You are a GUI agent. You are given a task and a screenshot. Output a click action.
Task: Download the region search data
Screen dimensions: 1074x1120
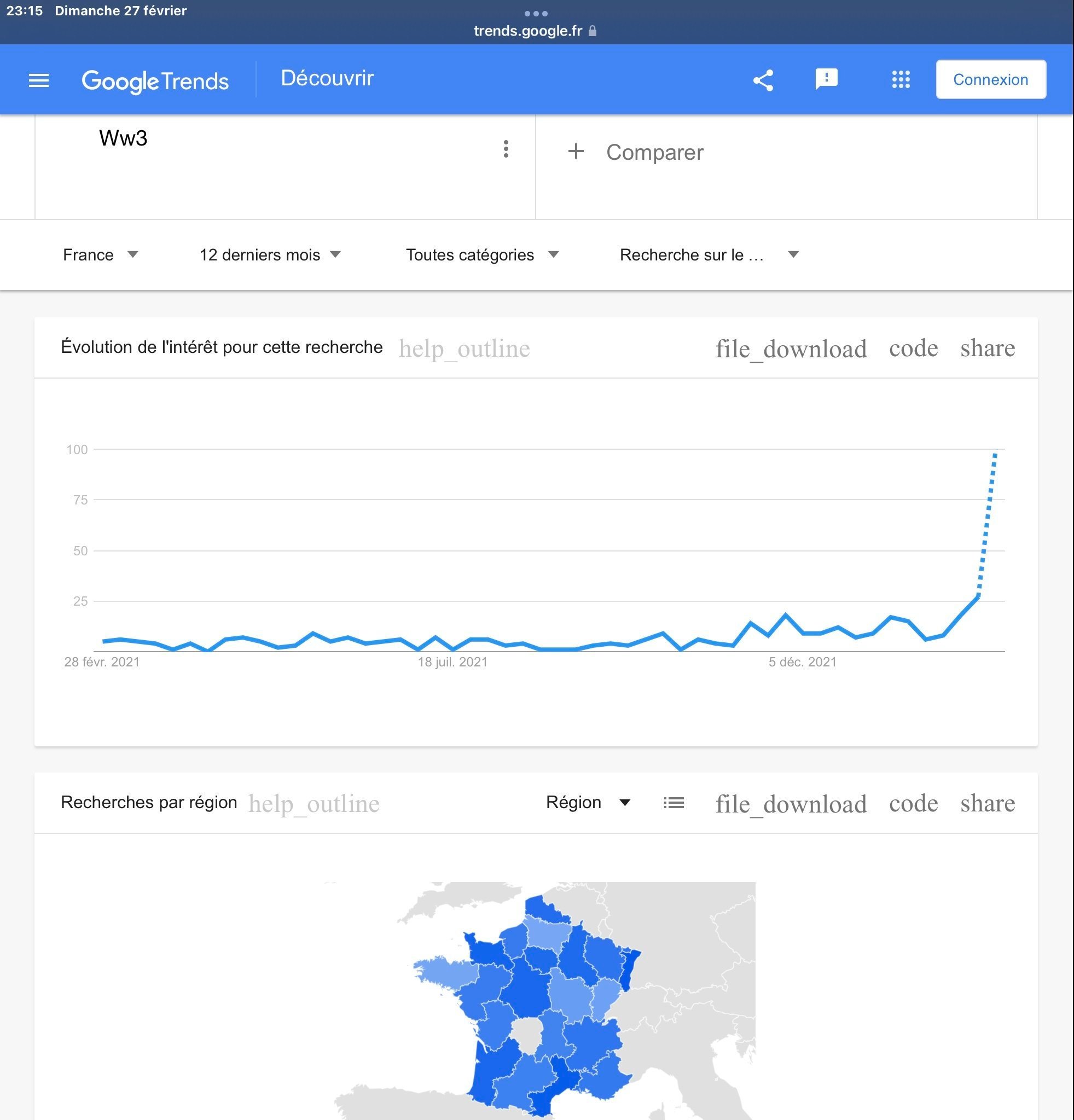791,804
